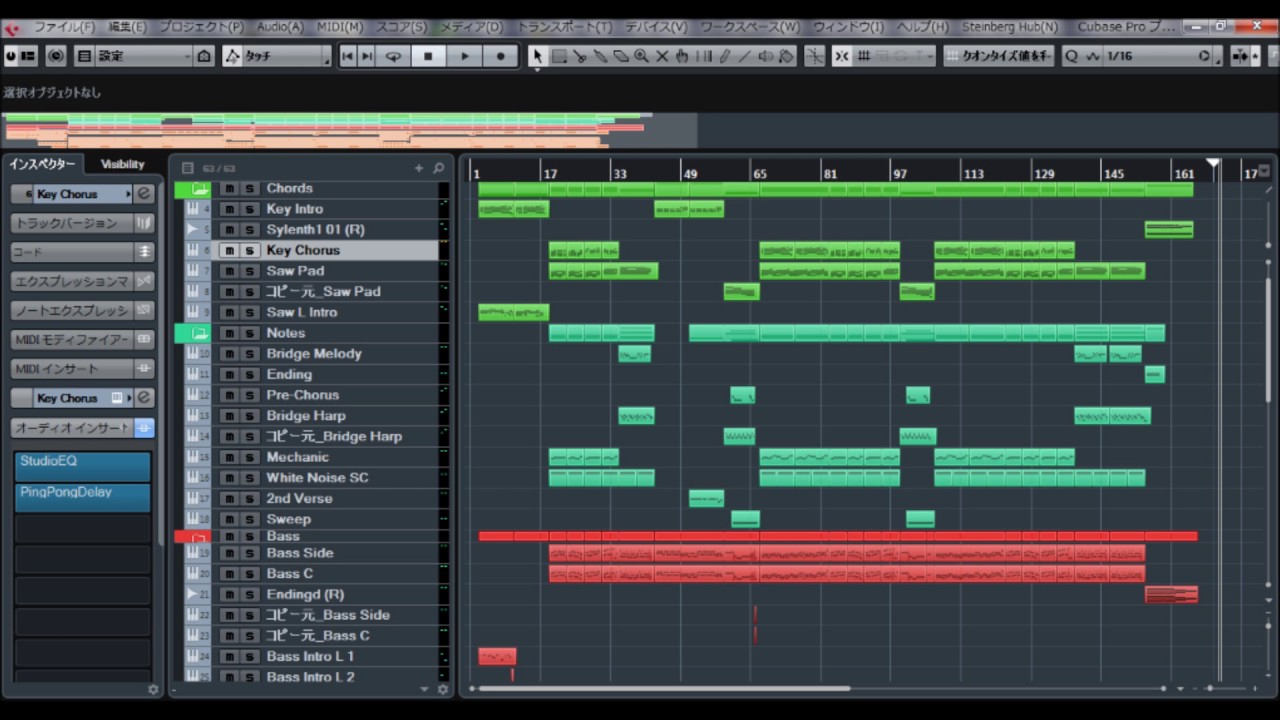The height and width of the screenshot is (720, 1280).
Task: Expand the MIDI モディファイアー section
Action: 82,340
